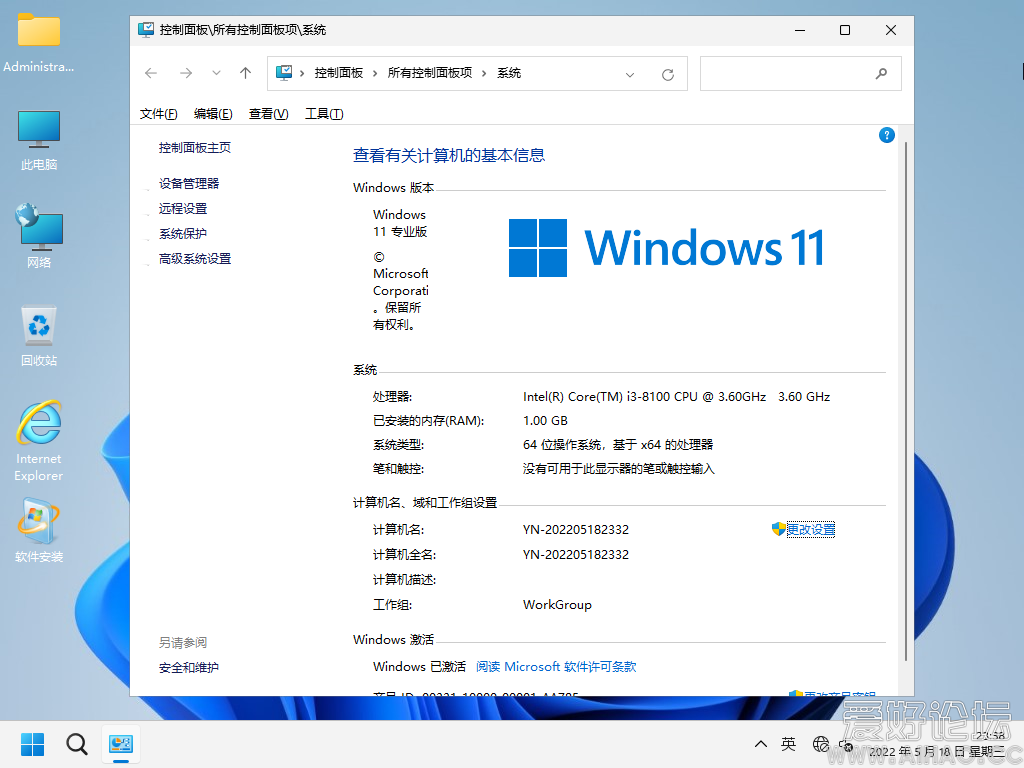Select the 网络 desktop icon

39,236
